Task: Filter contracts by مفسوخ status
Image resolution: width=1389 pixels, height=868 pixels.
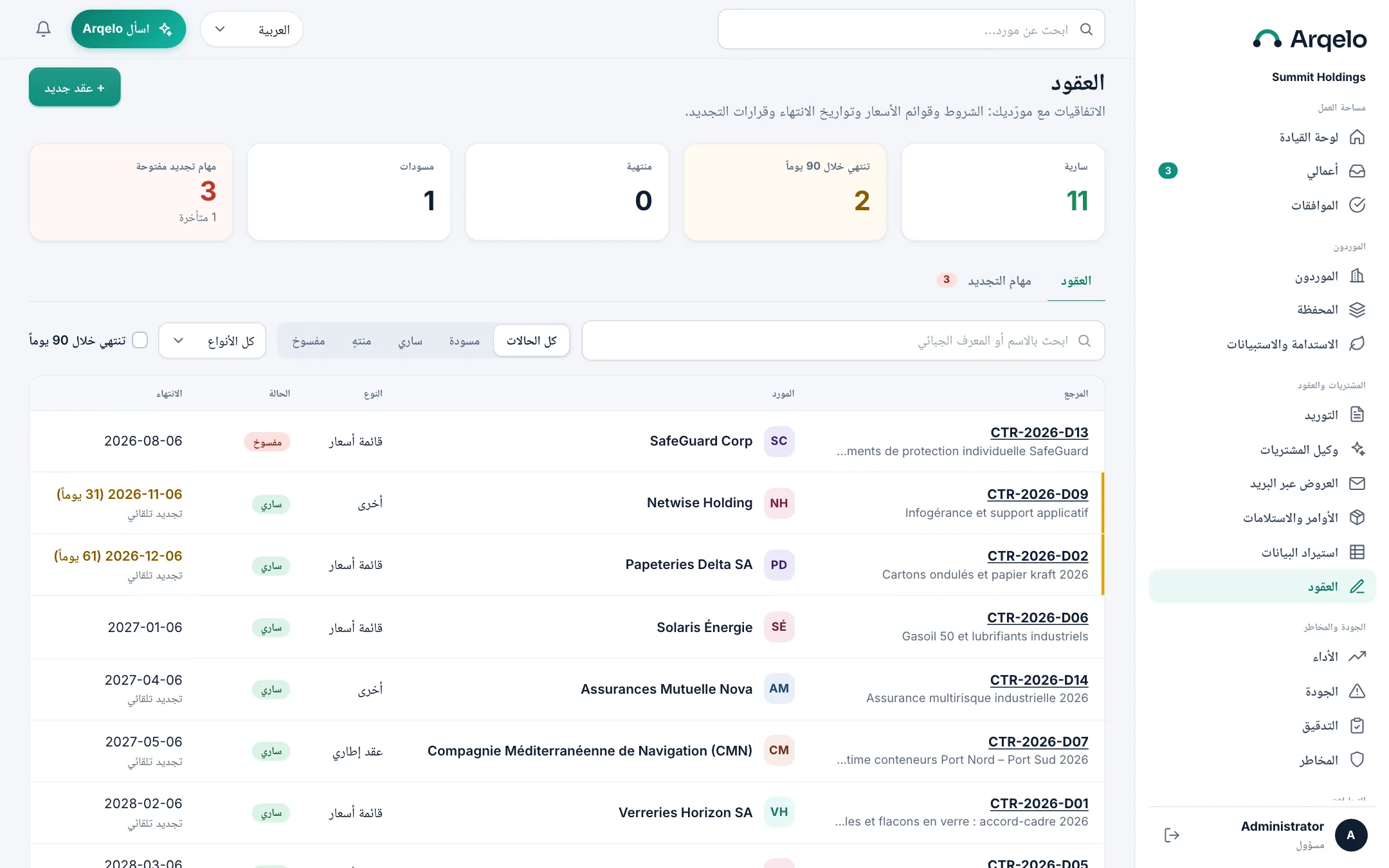Action: [x=309, y=341]
